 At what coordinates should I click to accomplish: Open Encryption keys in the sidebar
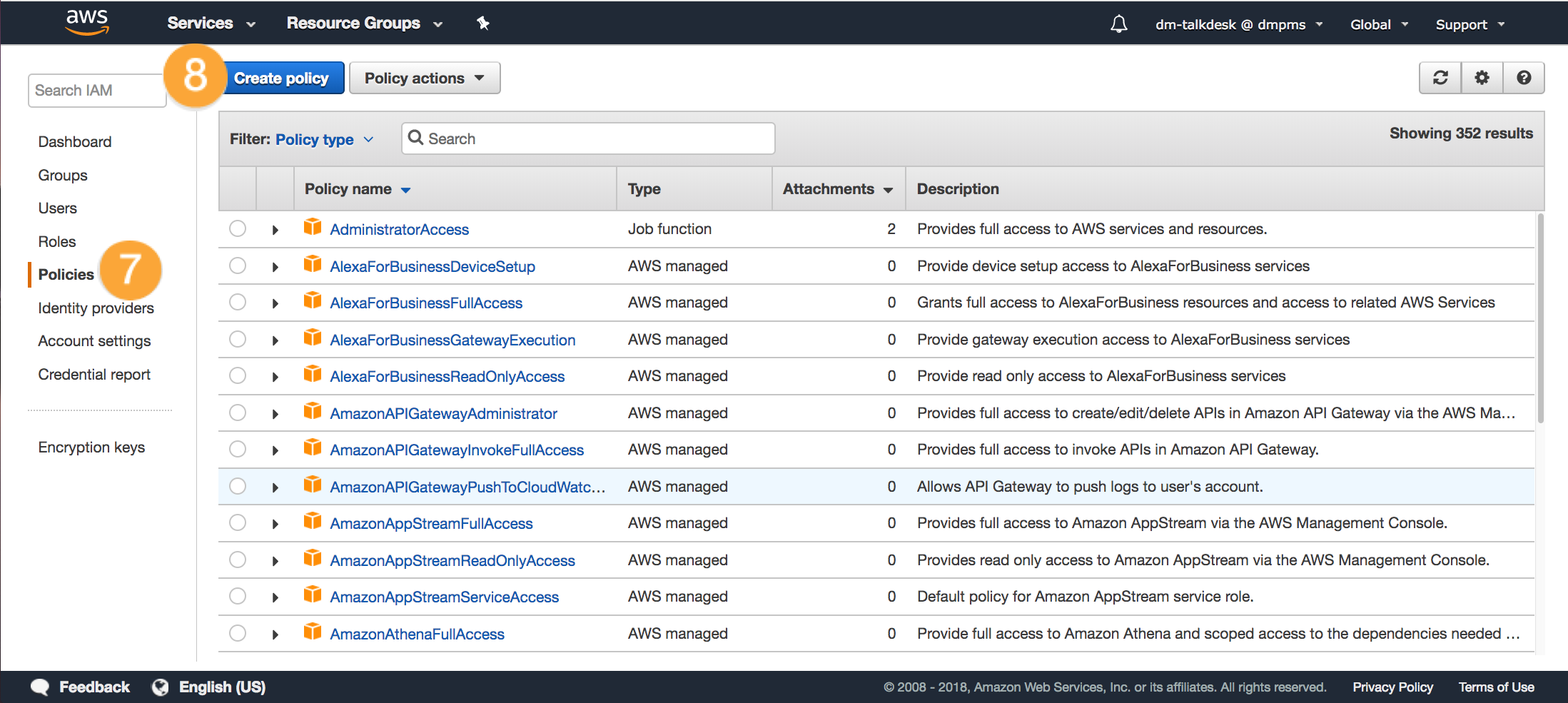pyautogui.click(x=91, y=447)
